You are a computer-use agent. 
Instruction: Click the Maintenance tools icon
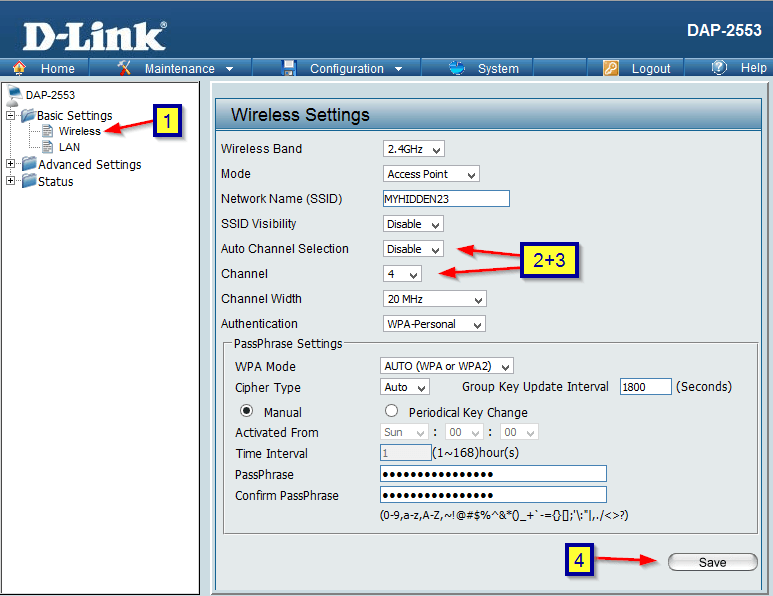click(124, 68)
